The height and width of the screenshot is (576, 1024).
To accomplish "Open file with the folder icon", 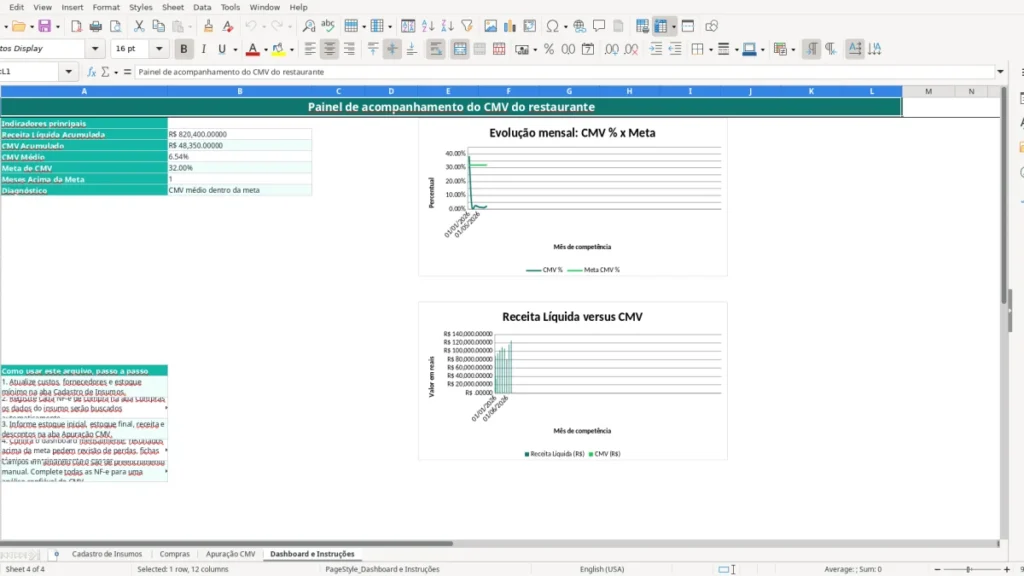I will click(19, 26).
